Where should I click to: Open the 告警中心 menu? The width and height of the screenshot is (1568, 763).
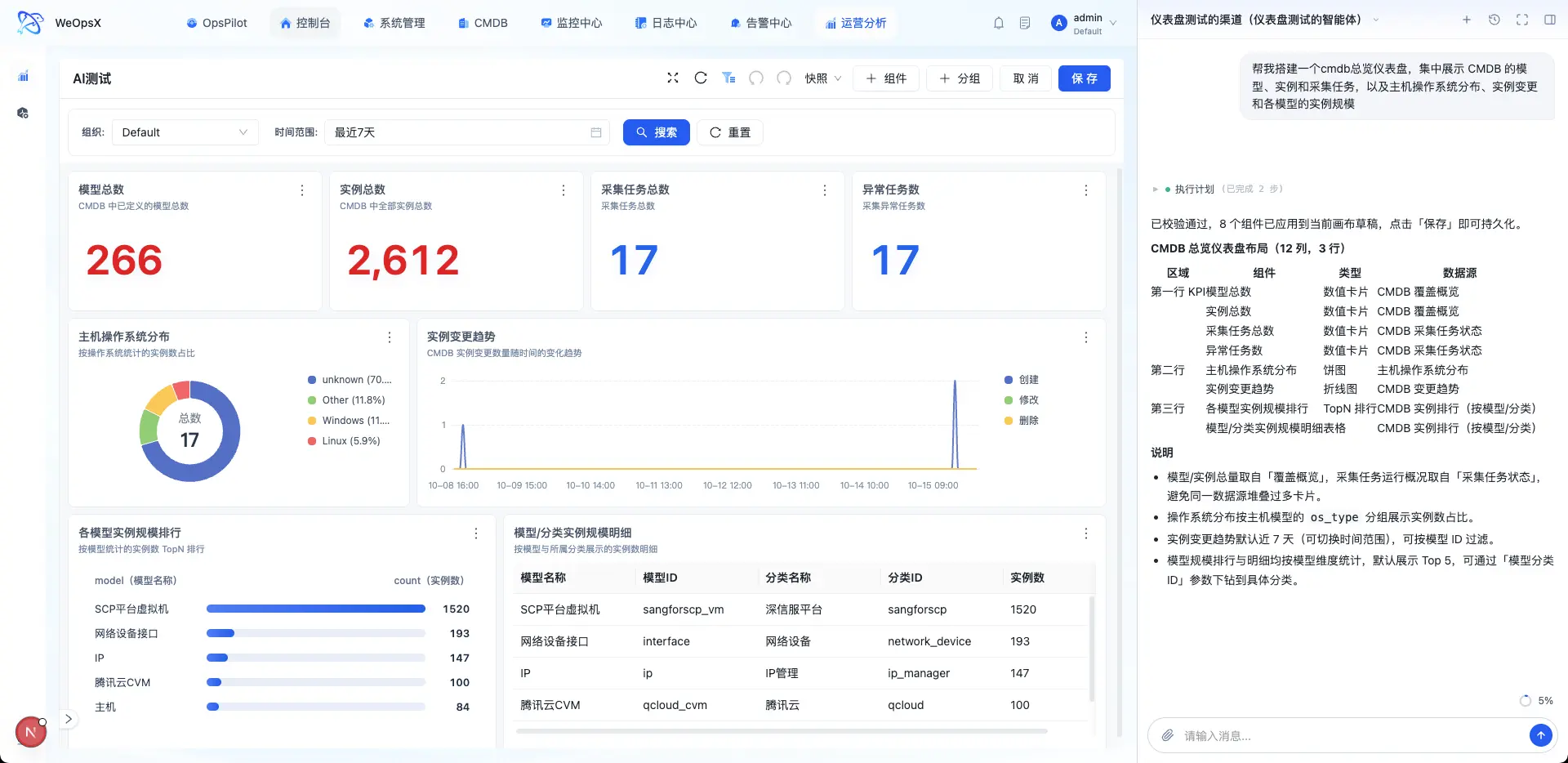(x=761, y=23)
